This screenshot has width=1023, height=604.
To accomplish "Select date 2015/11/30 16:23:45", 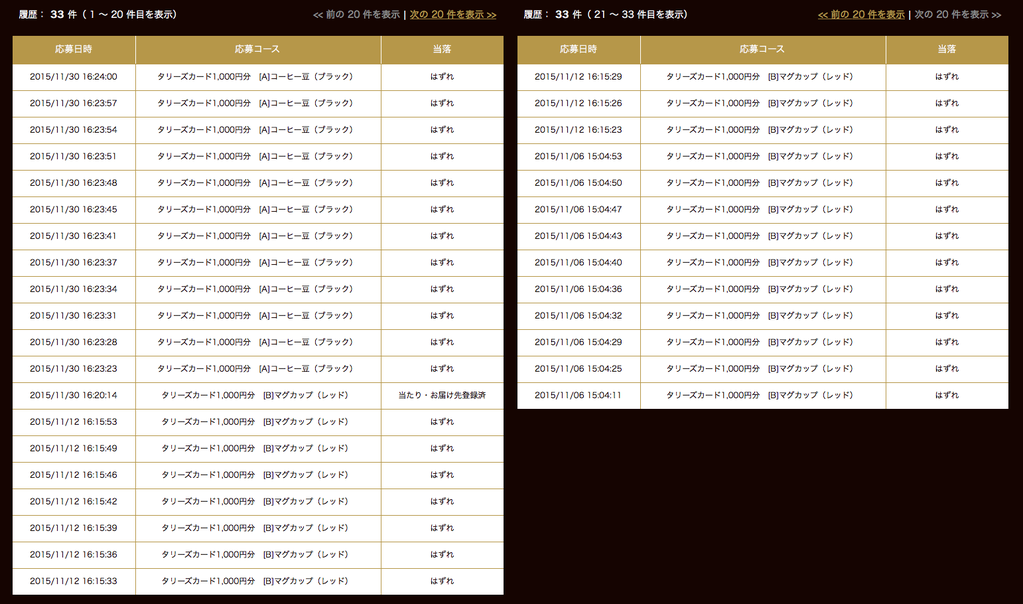I will point(74,209).
